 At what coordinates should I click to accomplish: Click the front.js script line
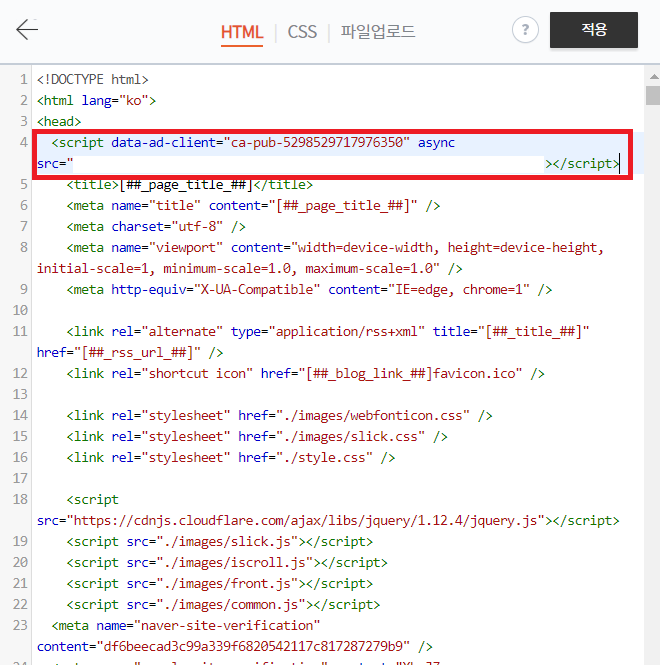click(x=220, y=584)
